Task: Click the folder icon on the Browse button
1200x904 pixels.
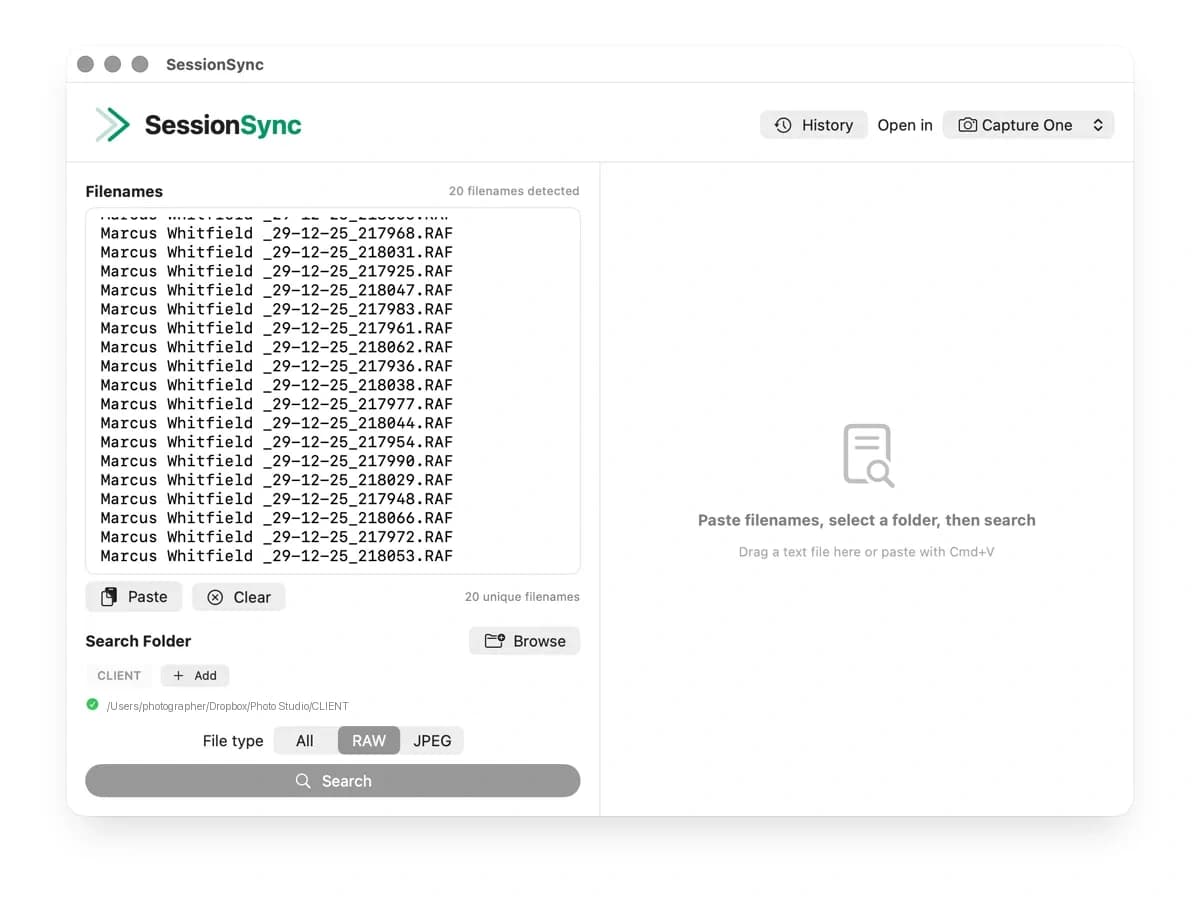Action: (x=495, y=640)
